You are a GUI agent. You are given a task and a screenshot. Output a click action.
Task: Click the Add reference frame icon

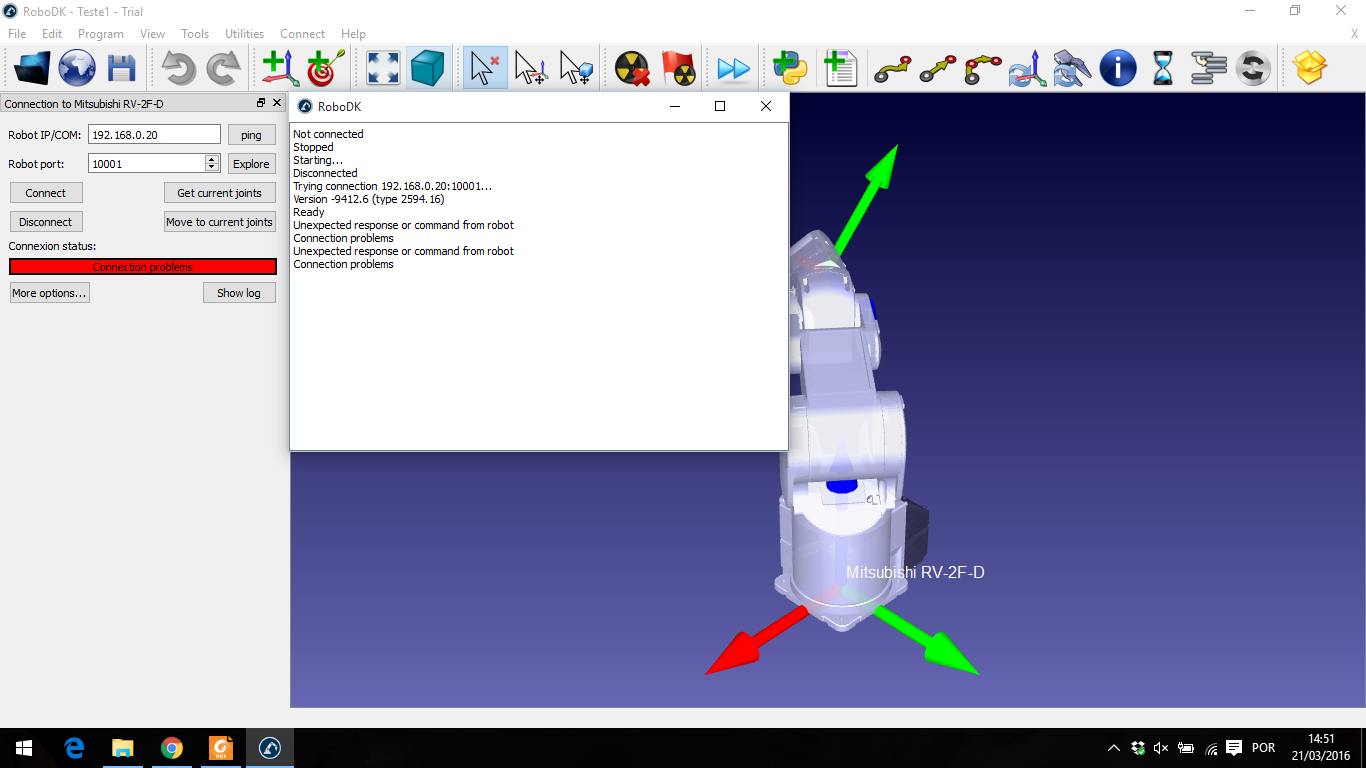pyautogui.click(x=280, y=68)
